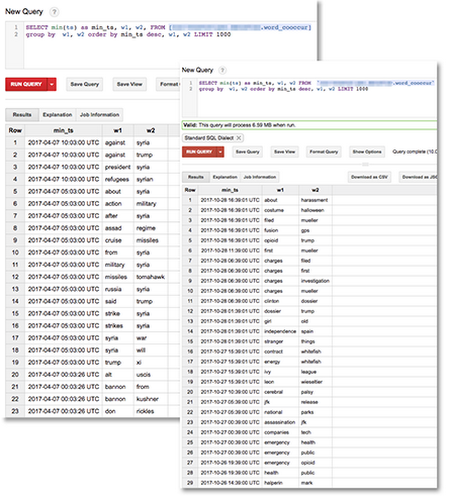Click the Show Options button
Image resolution: width=451 pixels, height=500 pixels.
367,152
